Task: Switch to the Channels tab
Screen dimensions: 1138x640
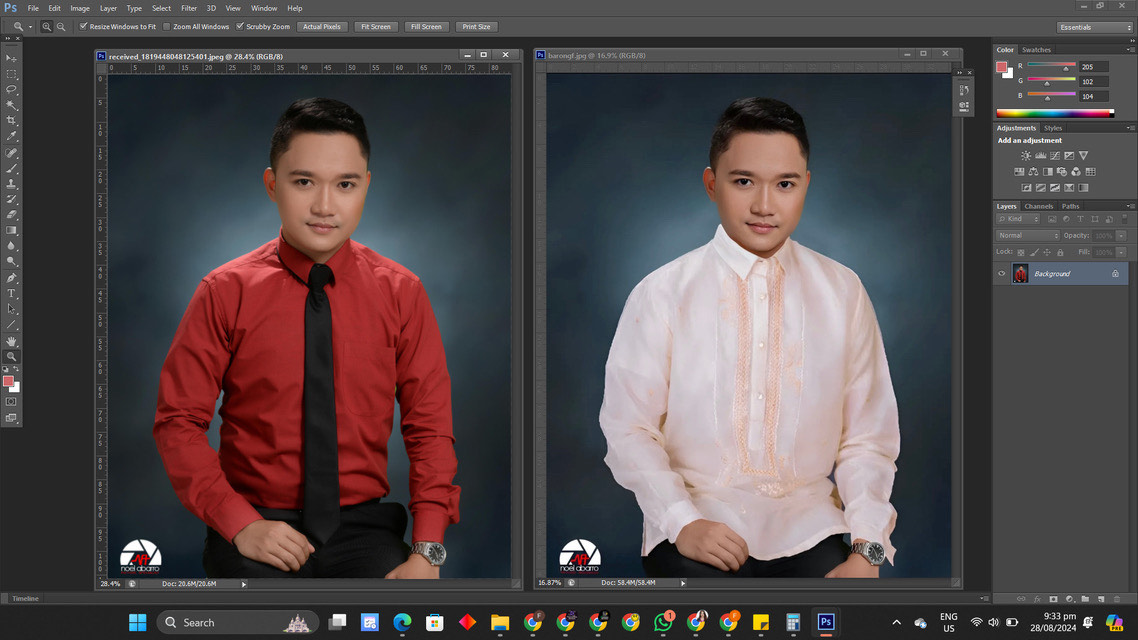Action: click(1039, 206)
